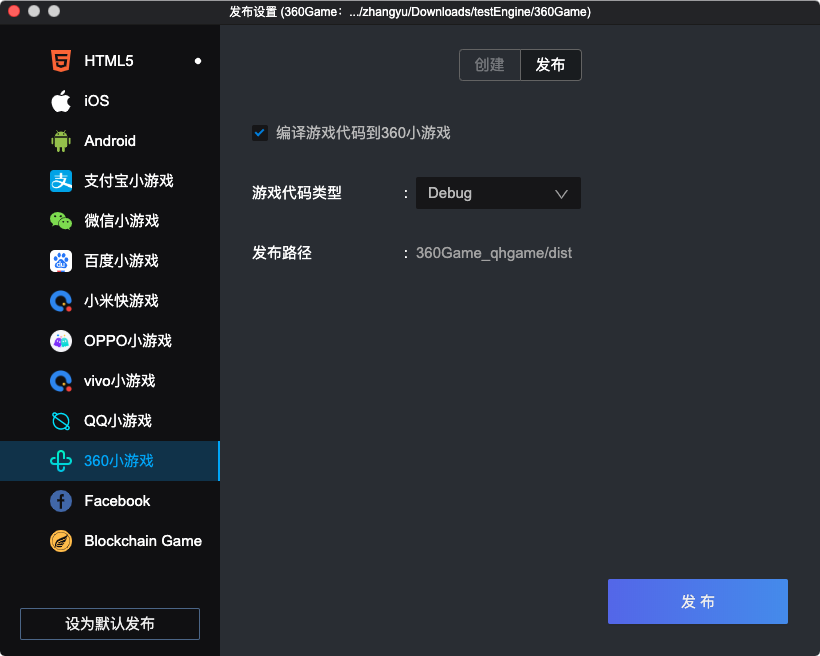The image size is (820, 656).
Task: Select the Blockchain Game icon
Action: 61,541
